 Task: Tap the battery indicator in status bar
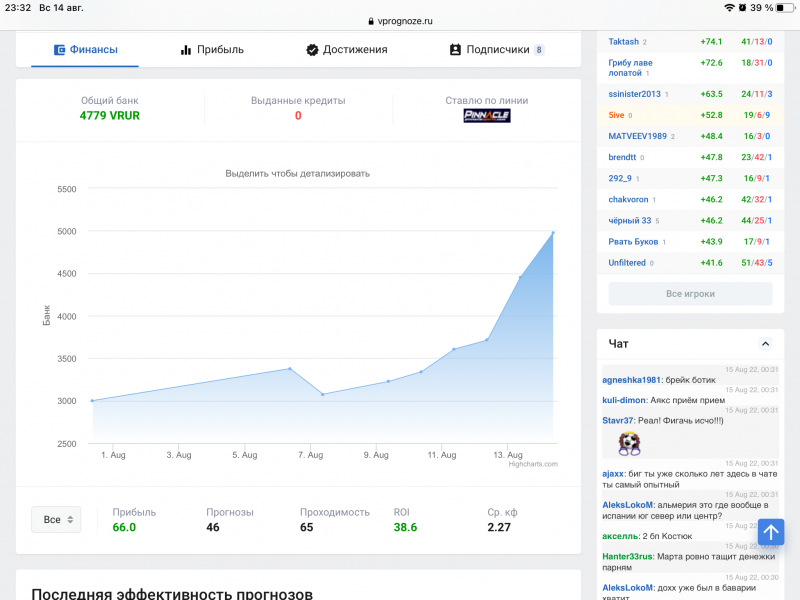click(x=784, y=7)
